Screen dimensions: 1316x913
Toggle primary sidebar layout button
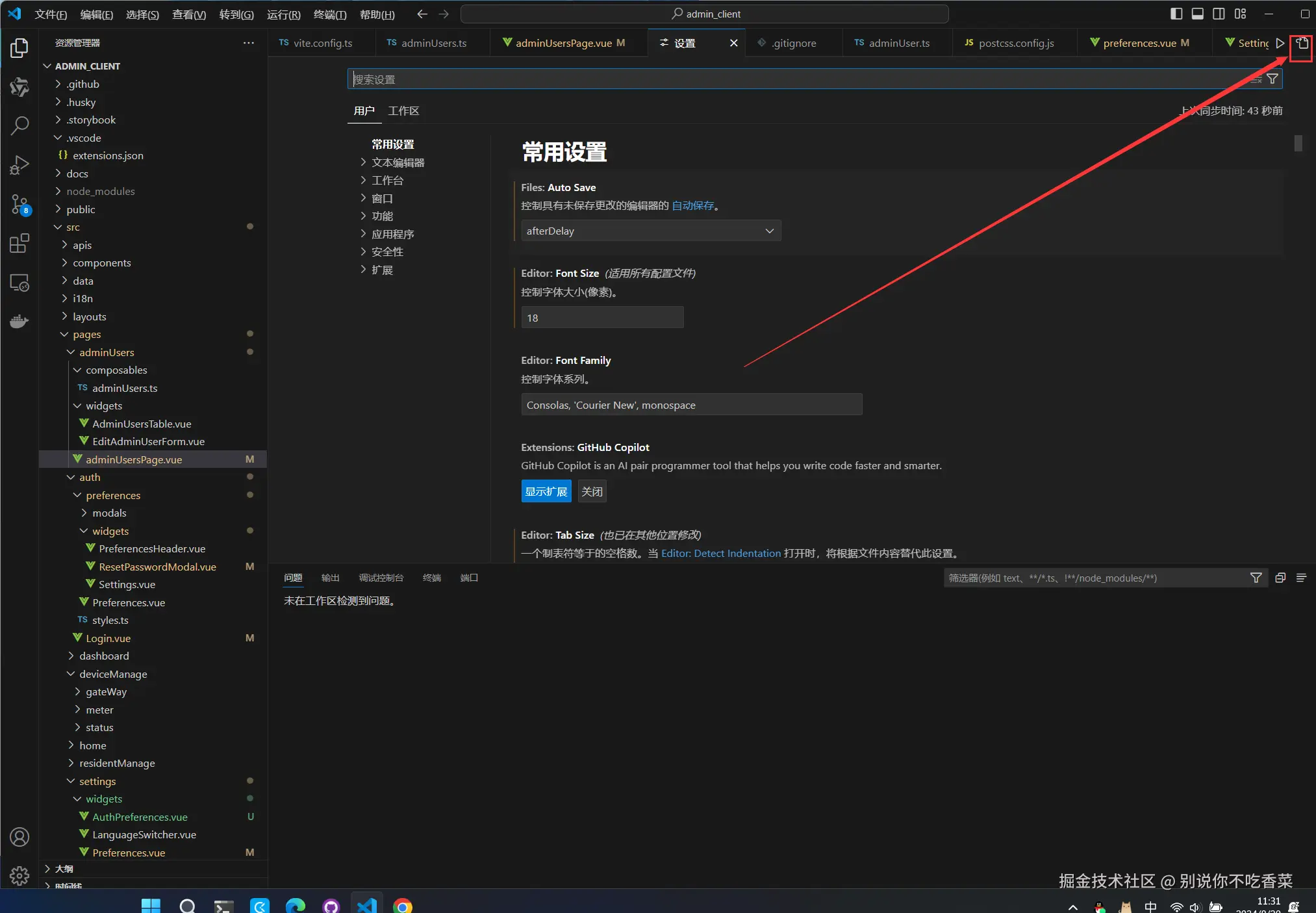[1176, 14]
